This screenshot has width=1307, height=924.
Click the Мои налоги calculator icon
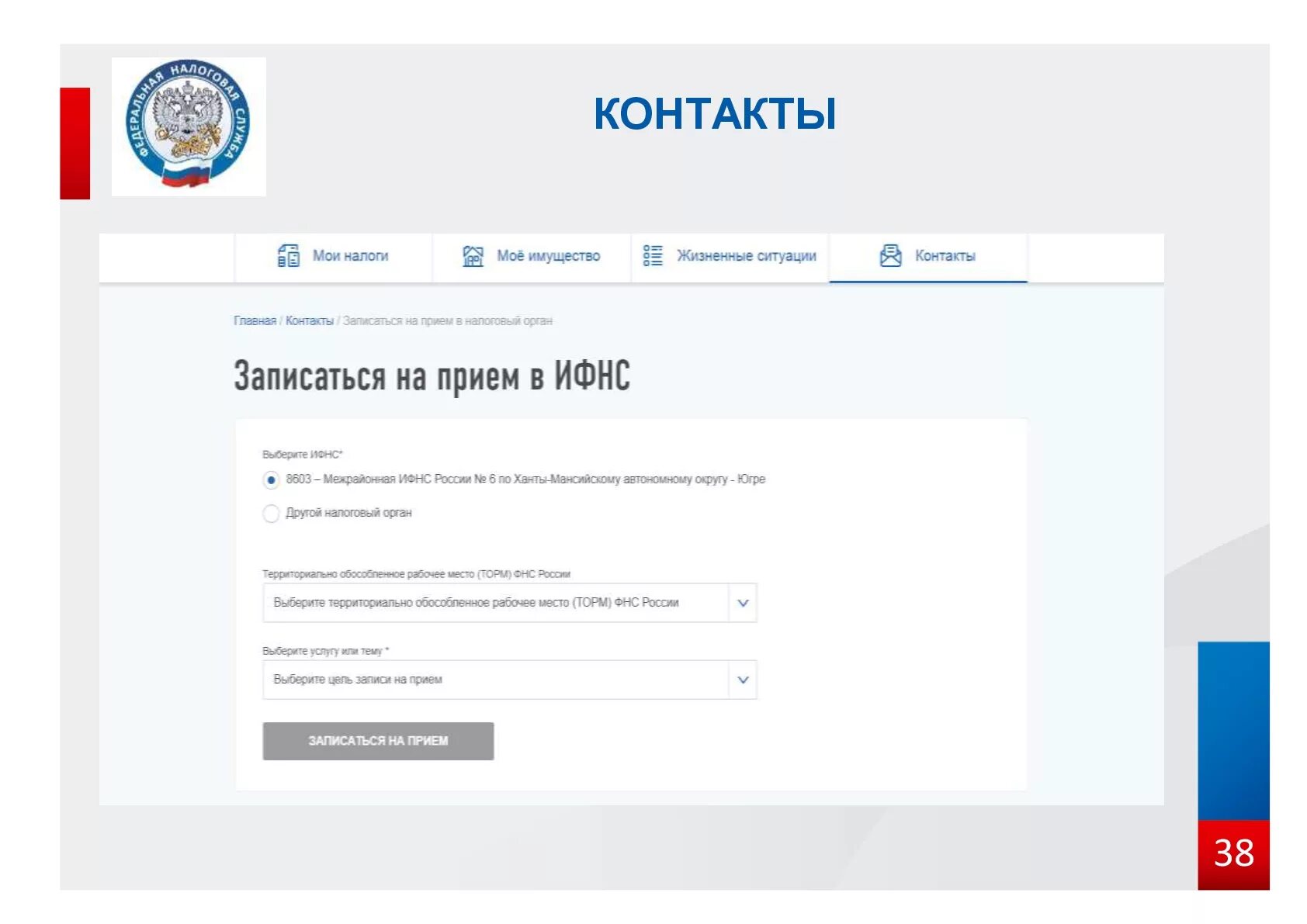point(288,255)
